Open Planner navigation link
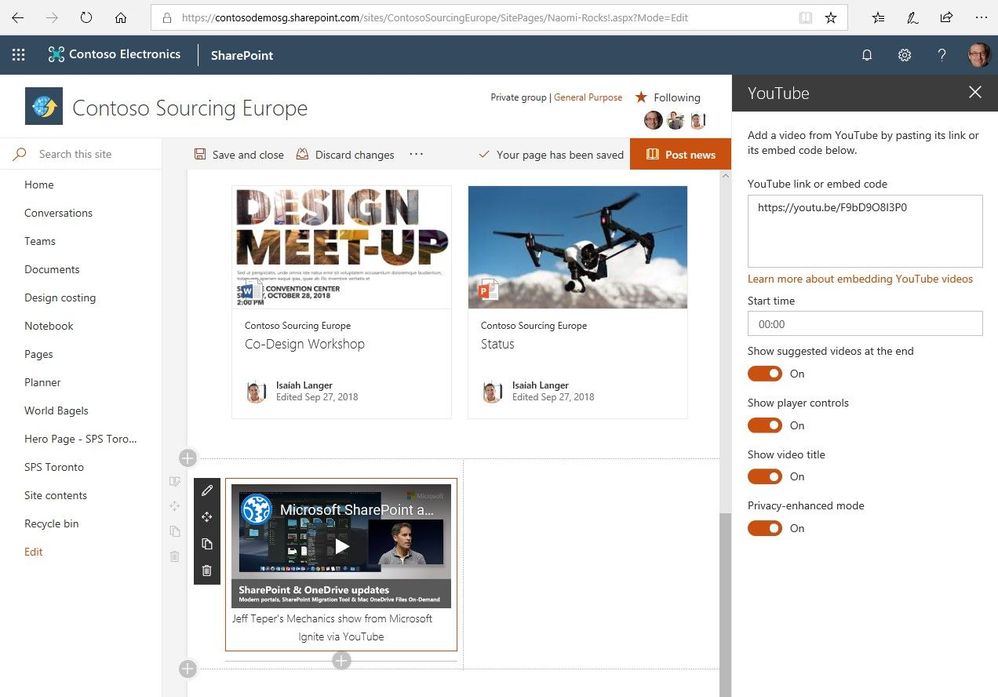Image resolution: width=998 pixels, height=697 pixels. (x=42, y=382)
